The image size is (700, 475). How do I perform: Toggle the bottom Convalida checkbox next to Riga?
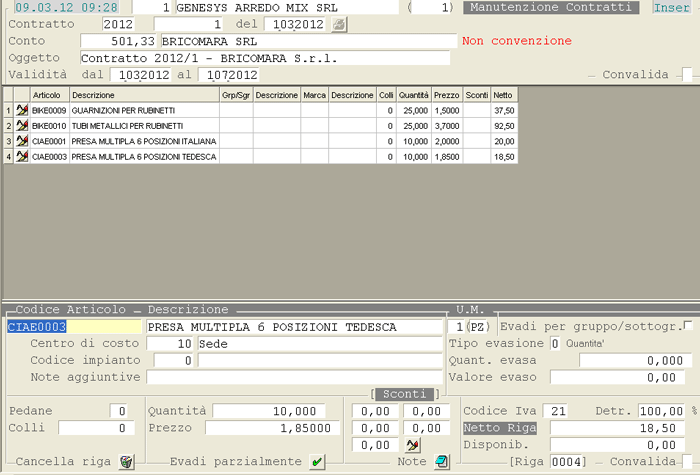(x=687, y=462)
